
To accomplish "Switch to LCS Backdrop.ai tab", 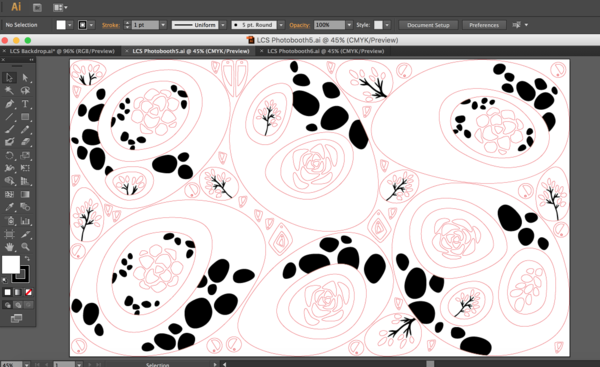I will (62, 51).
